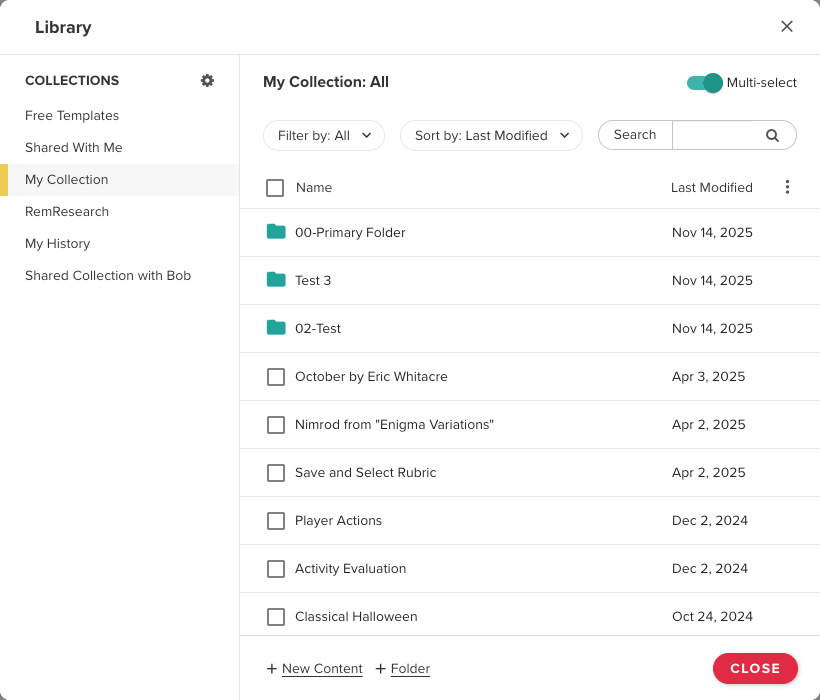
Task: Expand the Filter by: All dropdown
Action: pyautogui.click(x=324, y=136)
